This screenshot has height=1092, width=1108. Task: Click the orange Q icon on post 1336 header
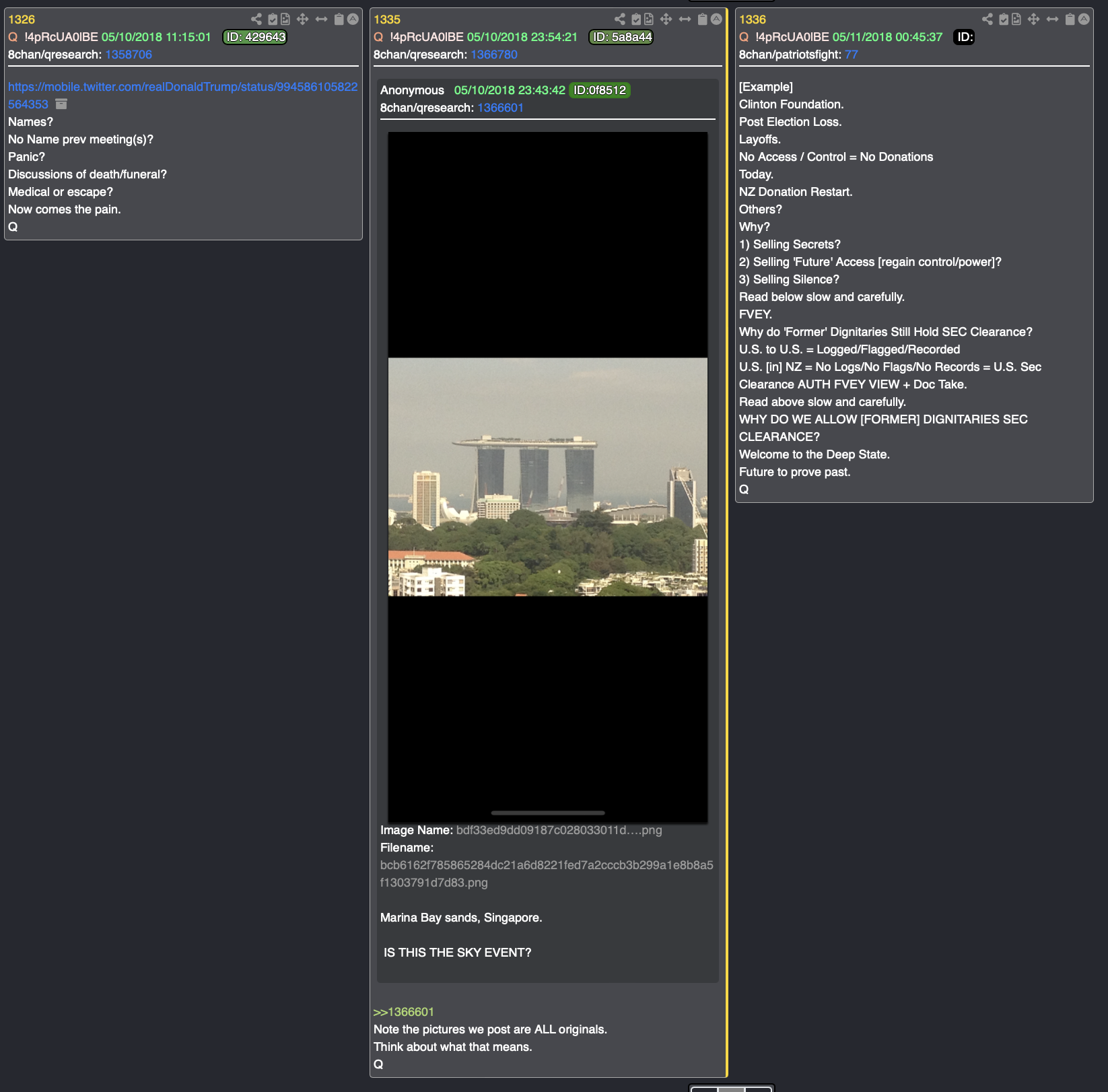[744, 37]
